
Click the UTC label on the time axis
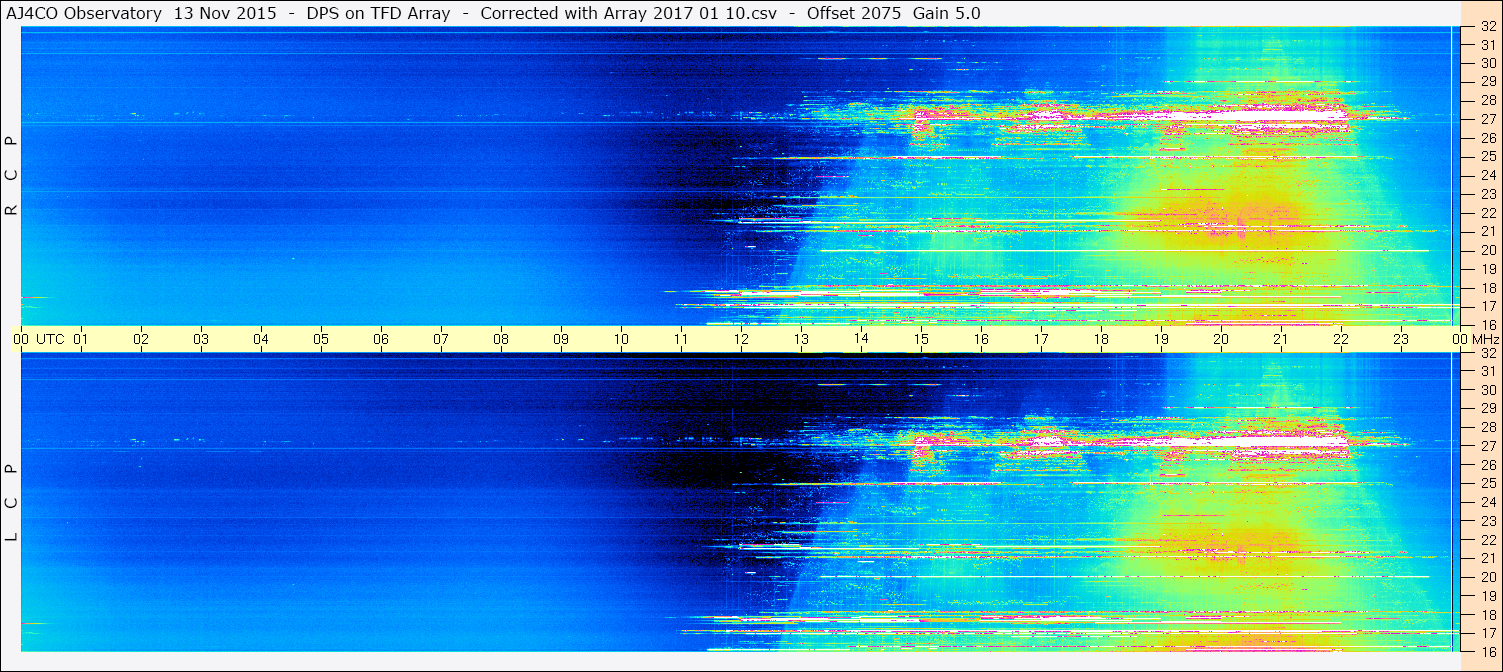click(50, 339)
